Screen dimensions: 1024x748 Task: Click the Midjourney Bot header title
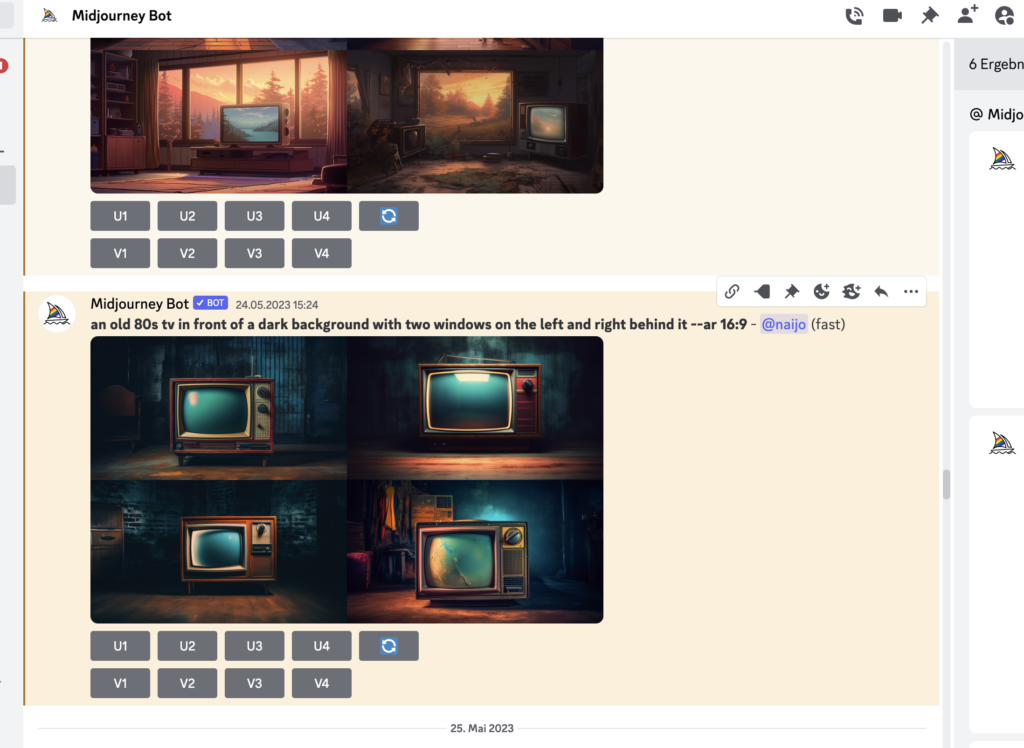(x=121, y=16)
